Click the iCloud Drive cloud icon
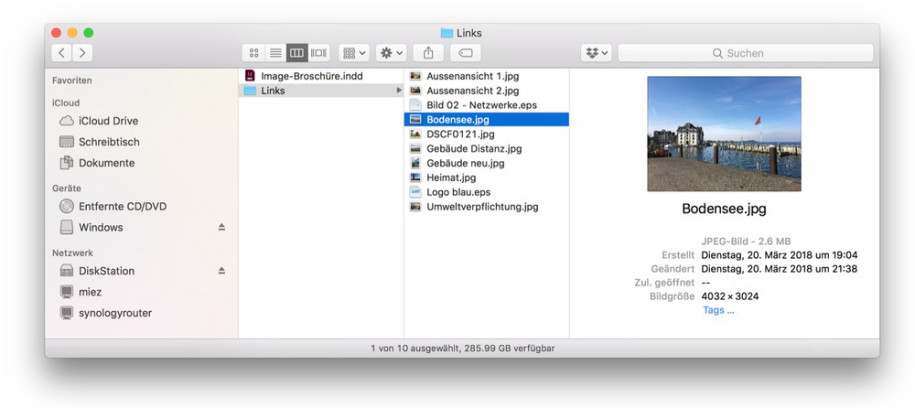915x408 pixels. point(67,121)
